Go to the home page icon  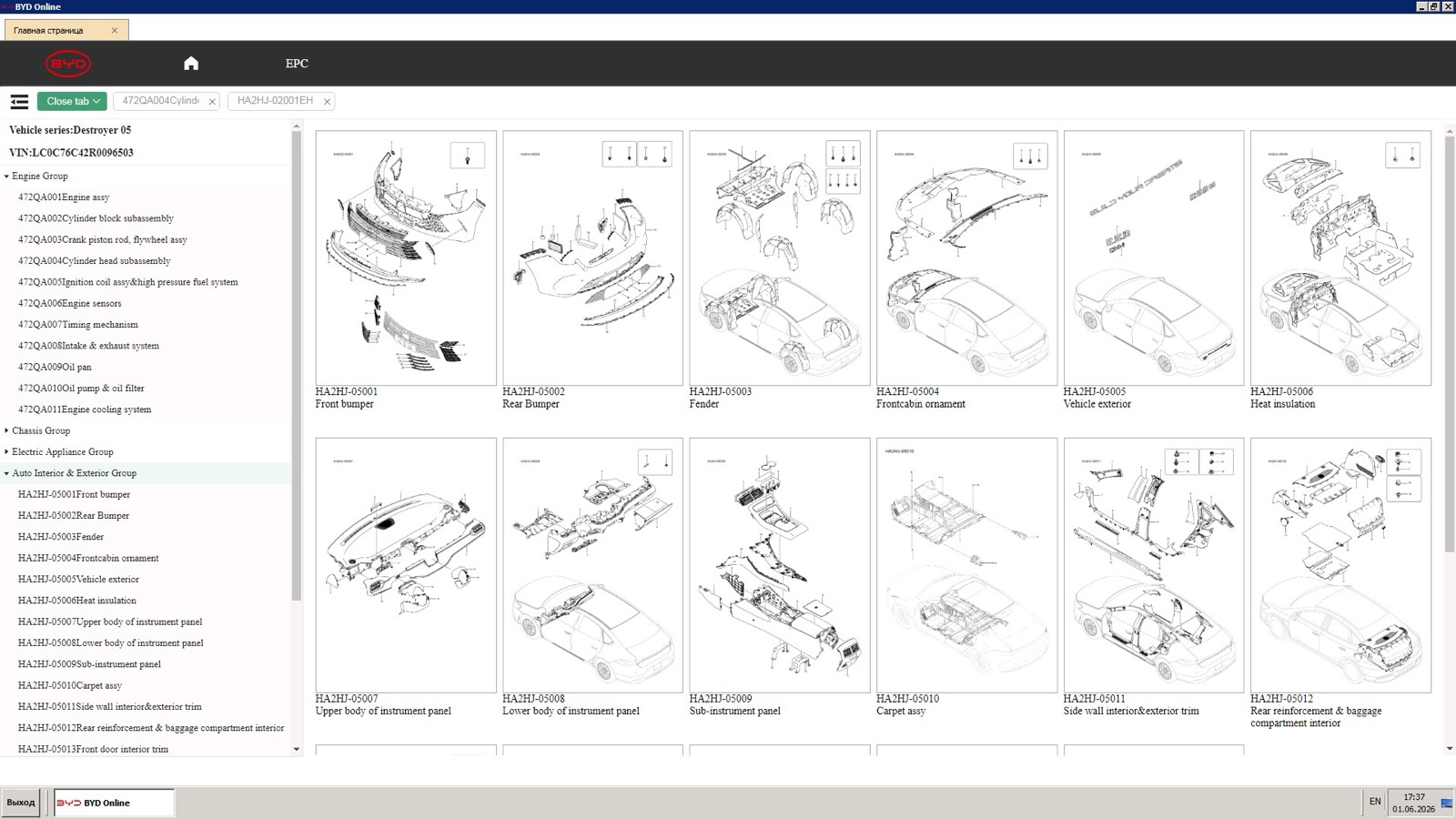[x=191, y=63]
